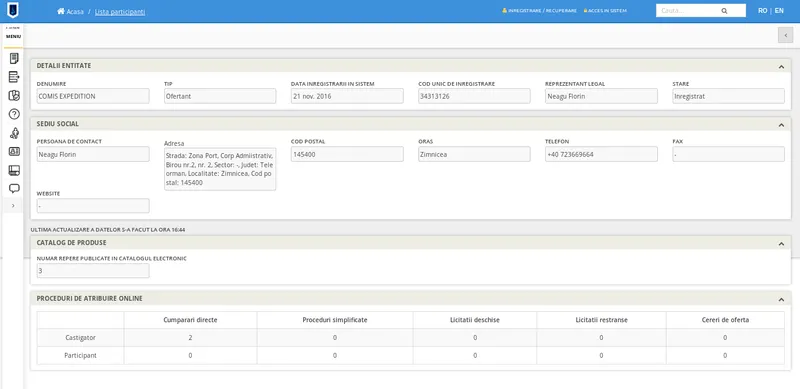Click the Fax field
Screen dimensions: 800x389
(729, 154)
